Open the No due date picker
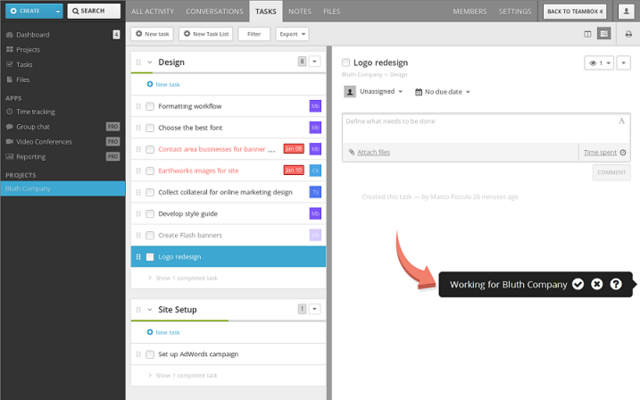 442,91
